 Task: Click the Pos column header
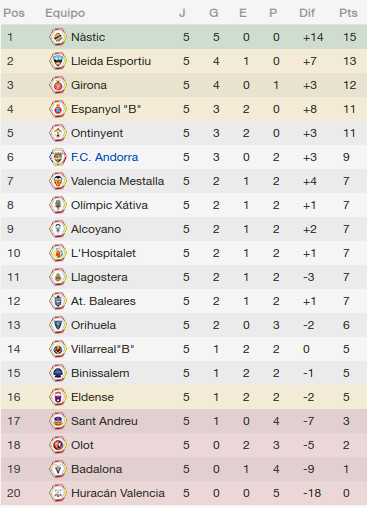click(x=14, y=13)
